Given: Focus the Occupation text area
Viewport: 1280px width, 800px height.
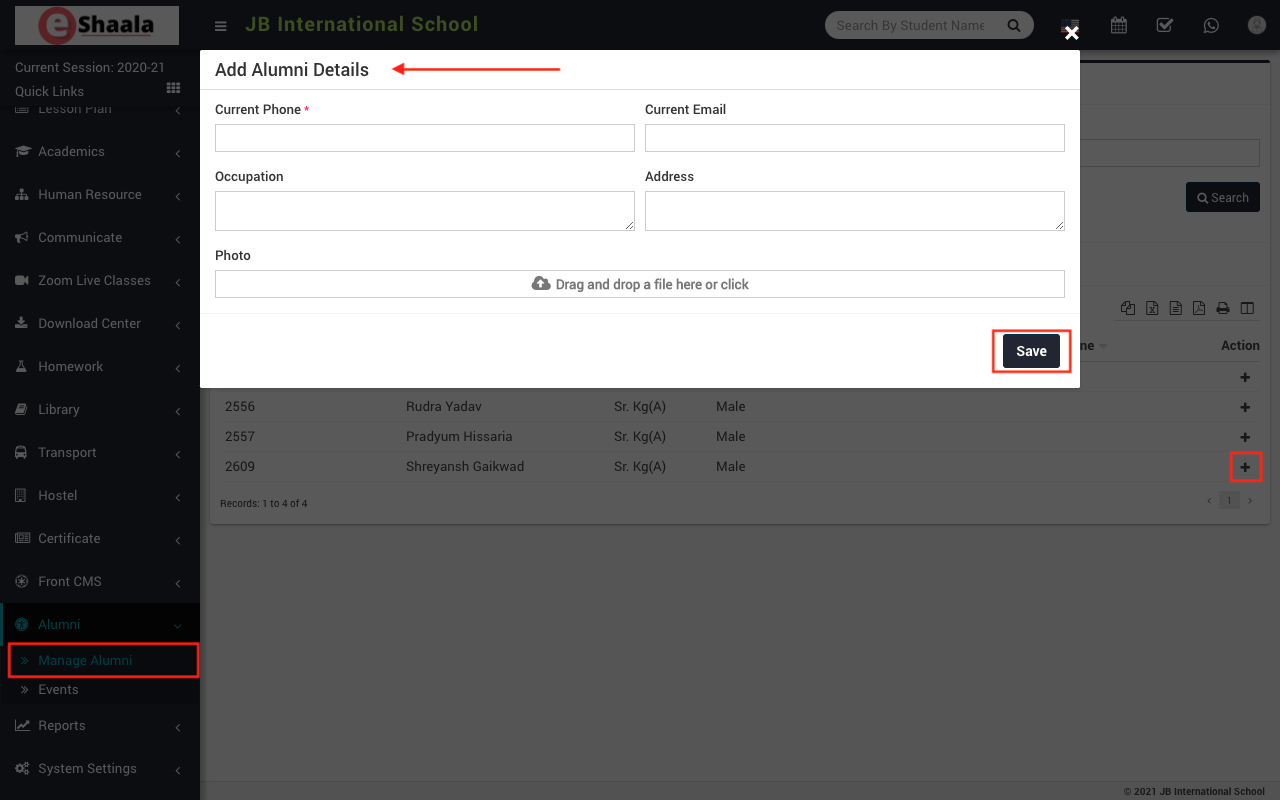Looking at the screenshot, I should coord(424,211).
